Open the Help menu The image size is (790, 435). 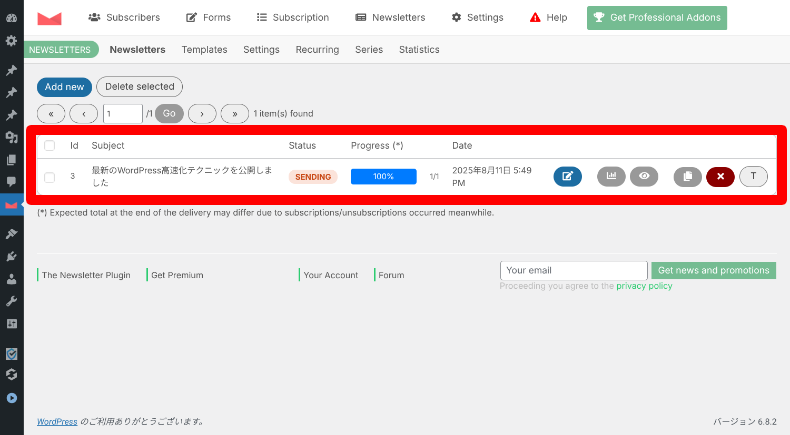548,18
